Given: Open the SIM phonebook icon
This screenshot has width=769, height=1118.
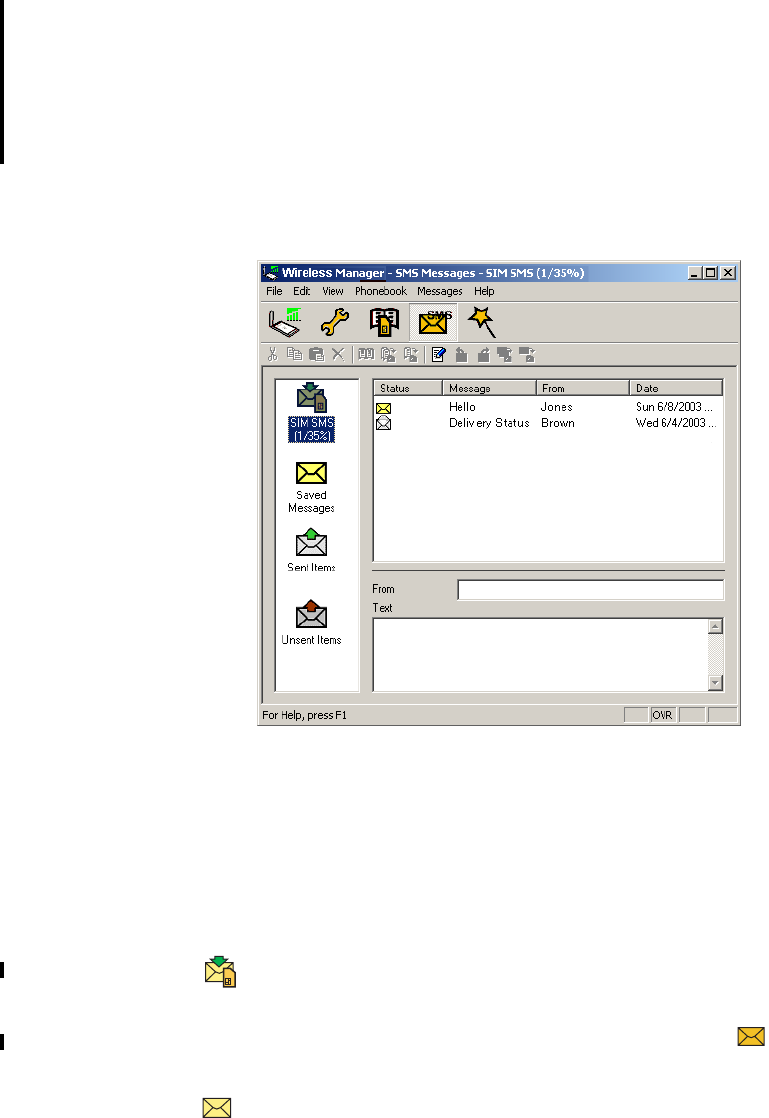Looking at the screenshot, I should pyautogui.click(x=384, y=322).
